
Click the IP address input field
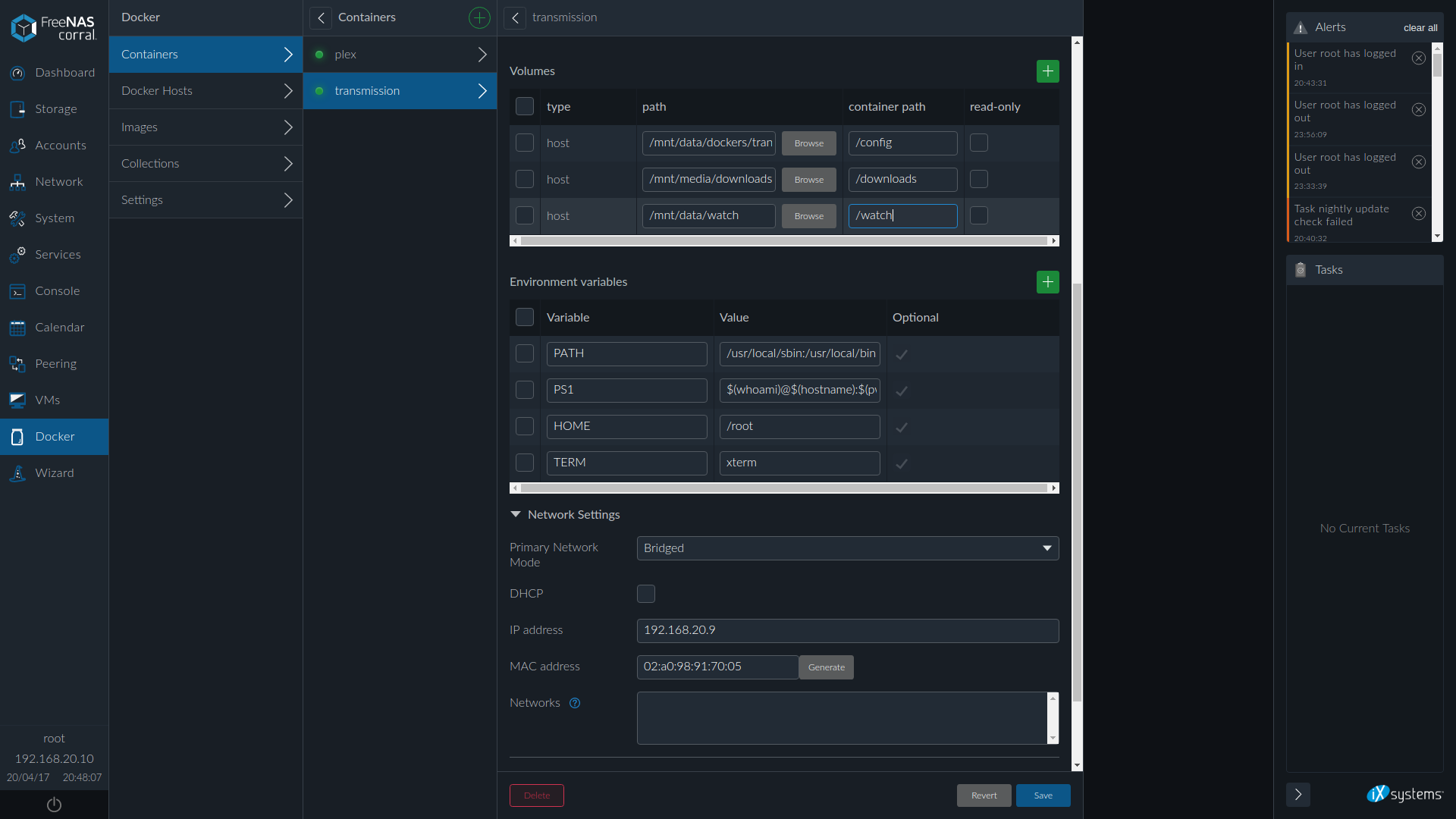coord(847,630)
